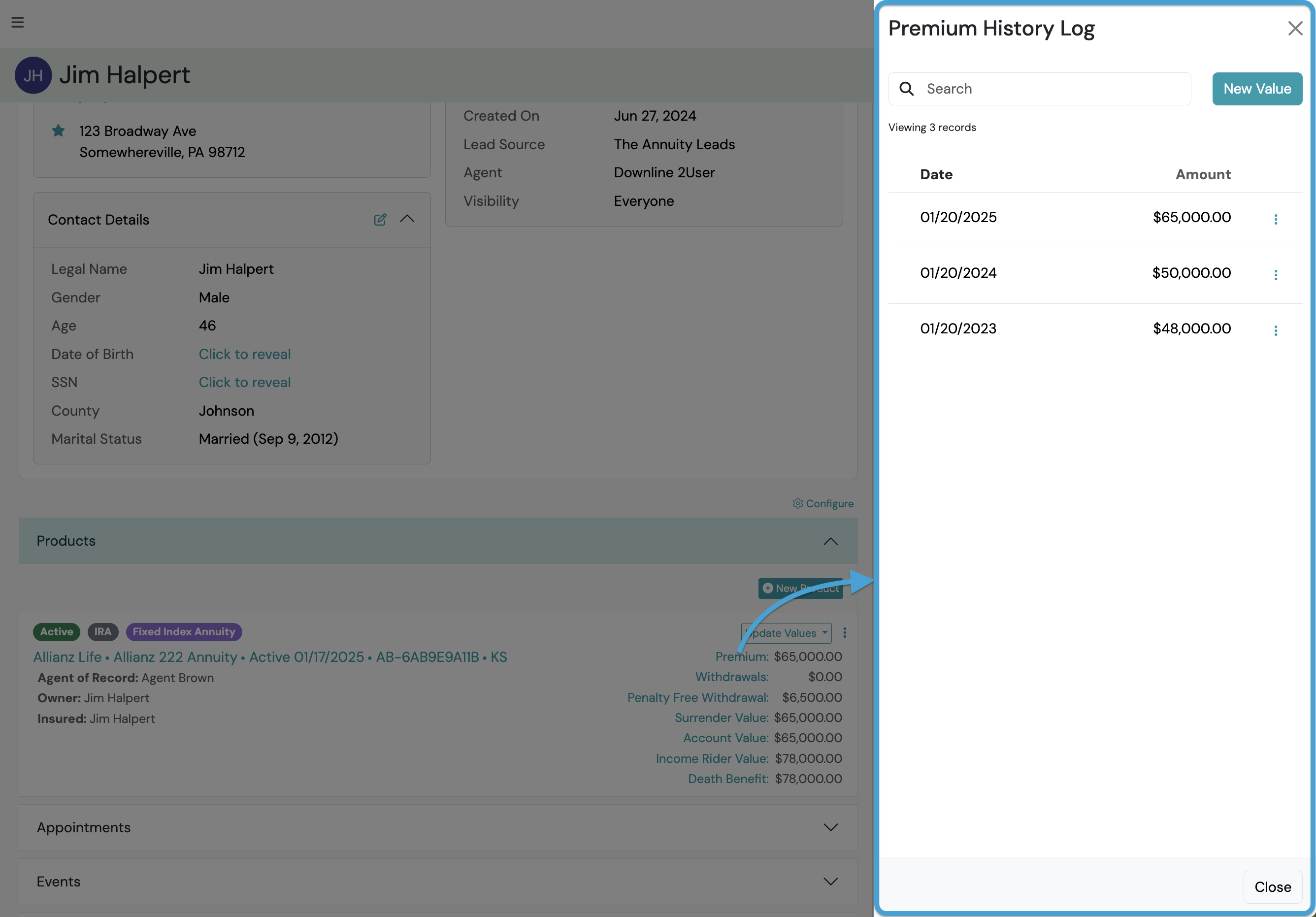Click the Surrender Value label
This screenshot has height=917, width=1316.
(x=722, y=718)
